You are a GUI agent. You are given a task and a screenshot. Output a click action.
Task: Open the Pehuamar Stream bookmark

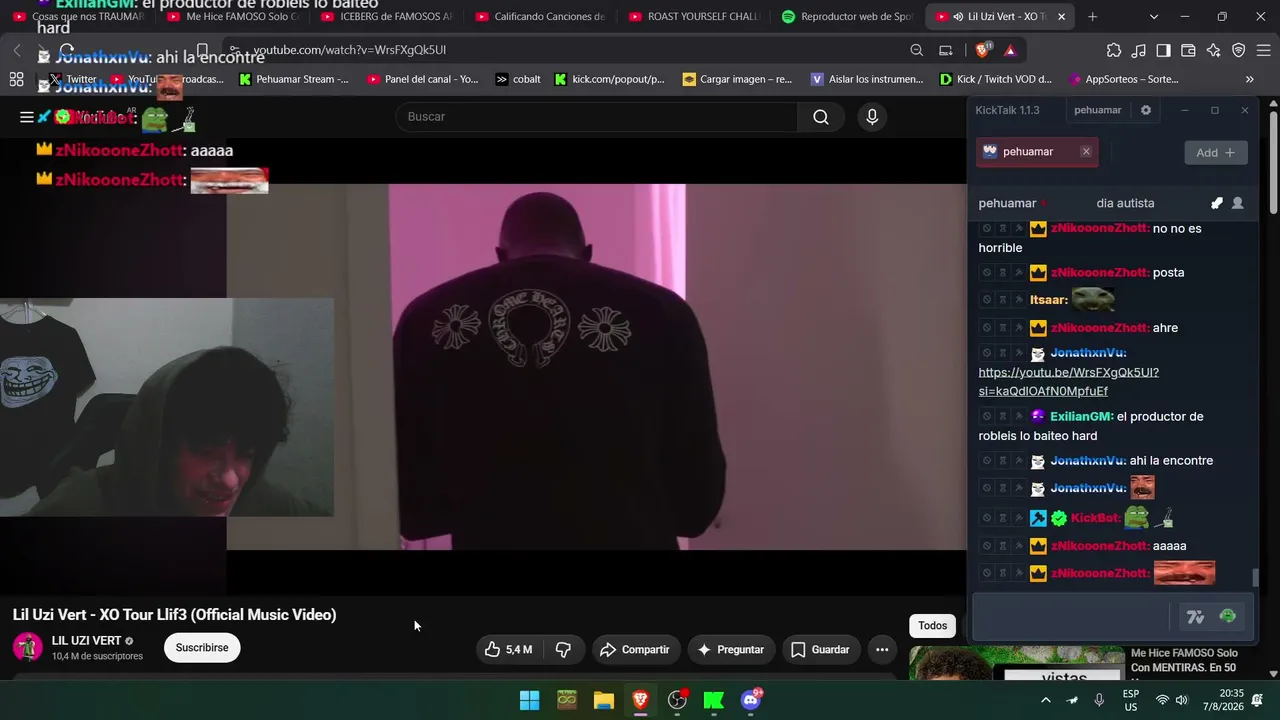point(294,79)
